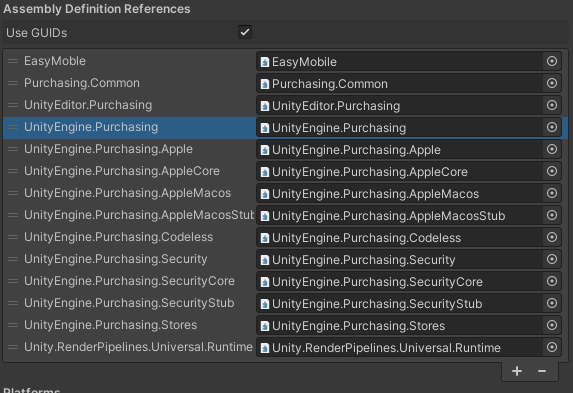573x393 pixels.
Task: Select the UnityEngine.Purchasing.SecurityStub row label
Action: [129, 303]
